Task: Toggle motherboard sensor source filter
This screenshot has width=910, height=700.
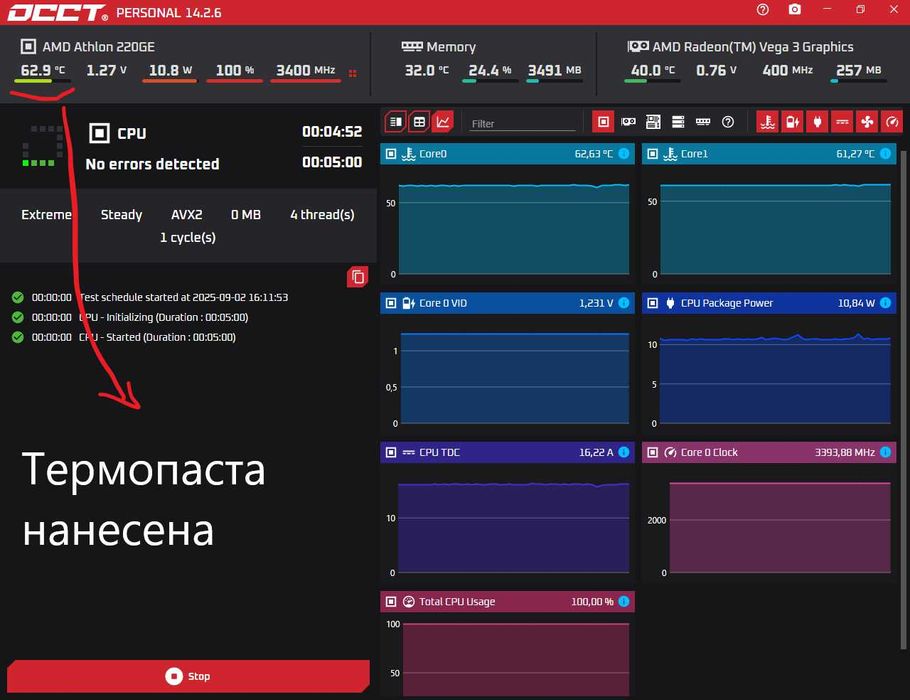Action: (653, 122)
